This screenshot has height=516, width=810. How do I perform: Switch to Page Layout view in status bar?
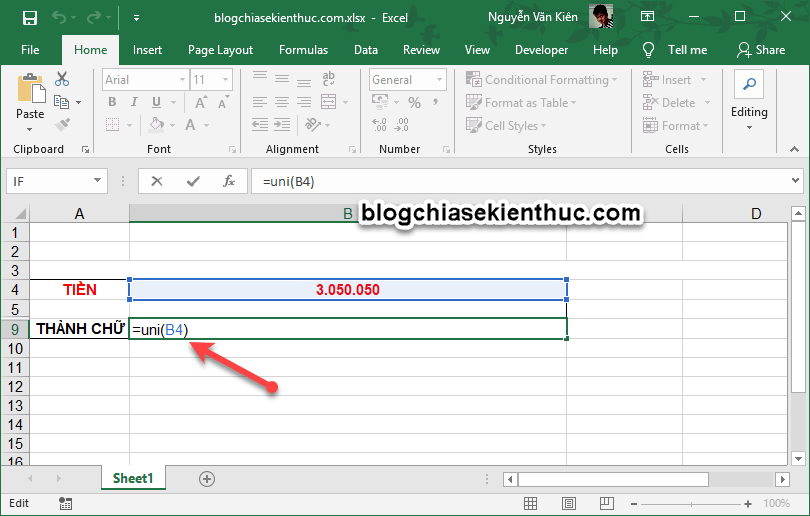point(569,504)
